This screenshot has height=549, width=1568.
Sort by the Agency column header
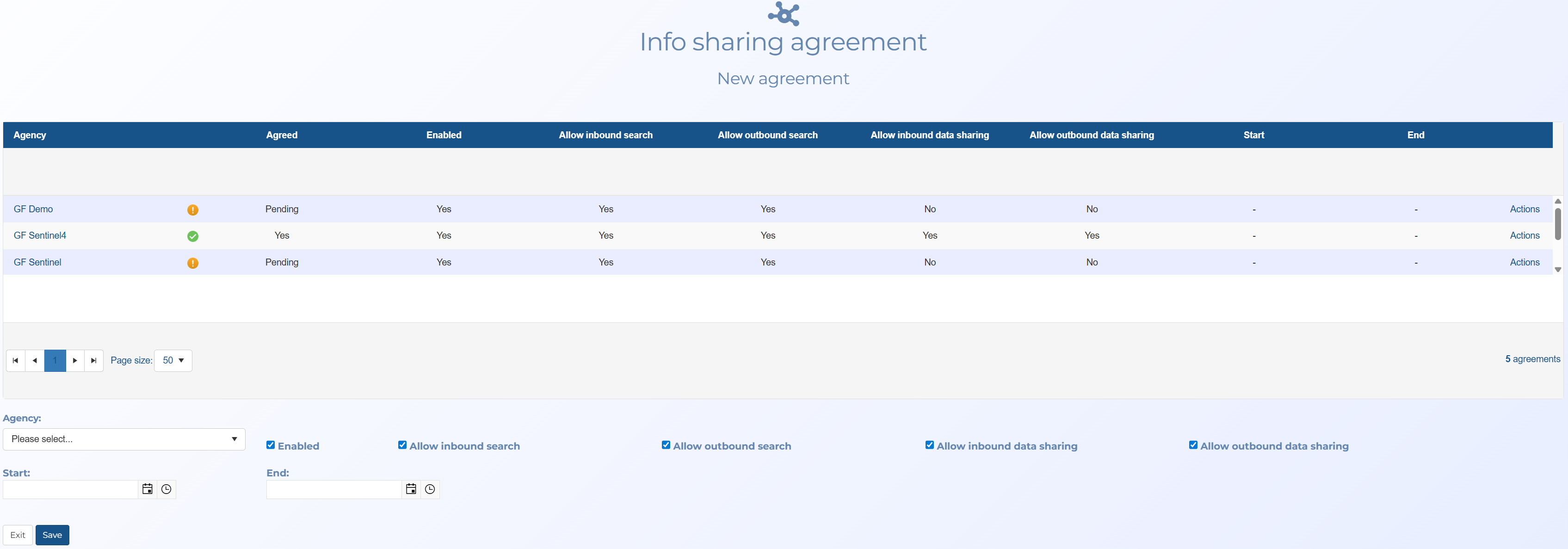point(30,135)
